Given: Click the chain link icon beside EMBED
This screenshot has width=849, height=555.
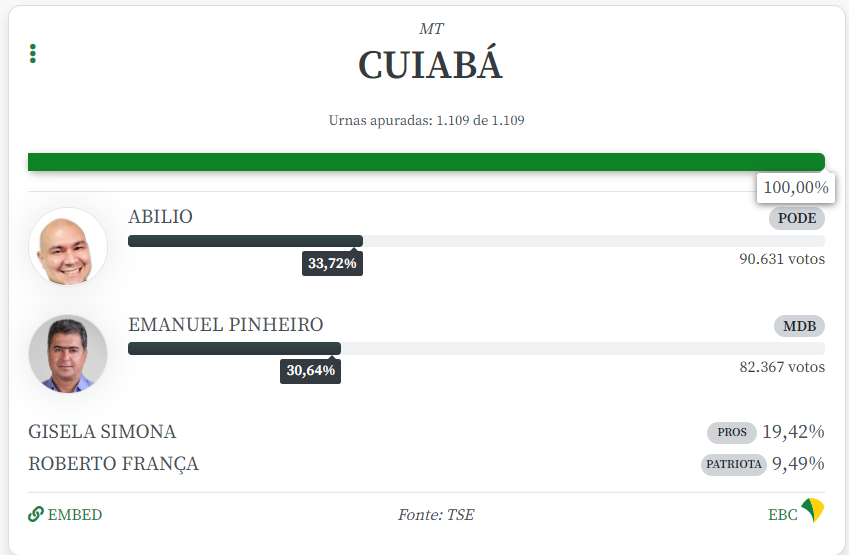Looking at the screenshot, I should tap(36, 514).
